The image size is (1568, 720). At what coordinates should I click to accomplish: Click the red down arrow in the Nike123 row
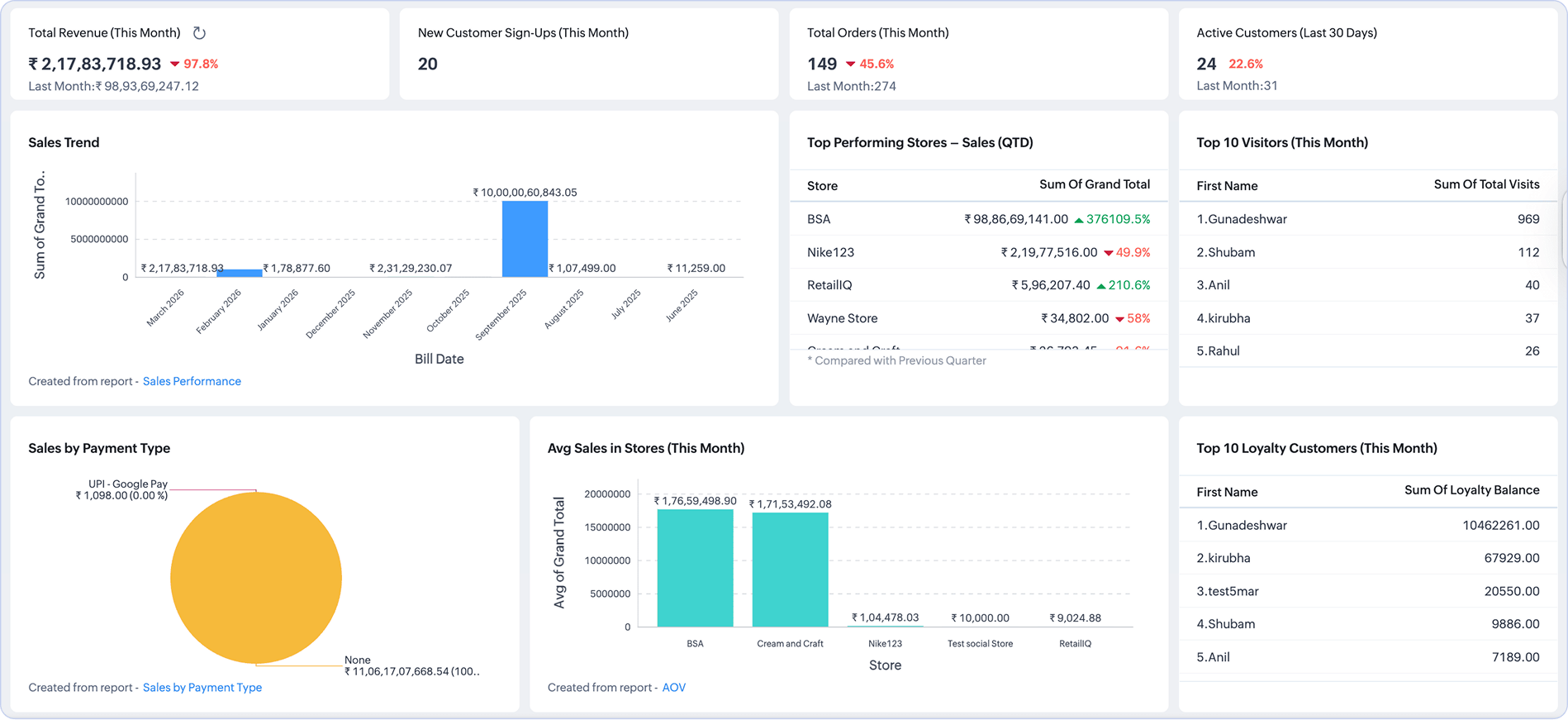(x=1108, y=253)
